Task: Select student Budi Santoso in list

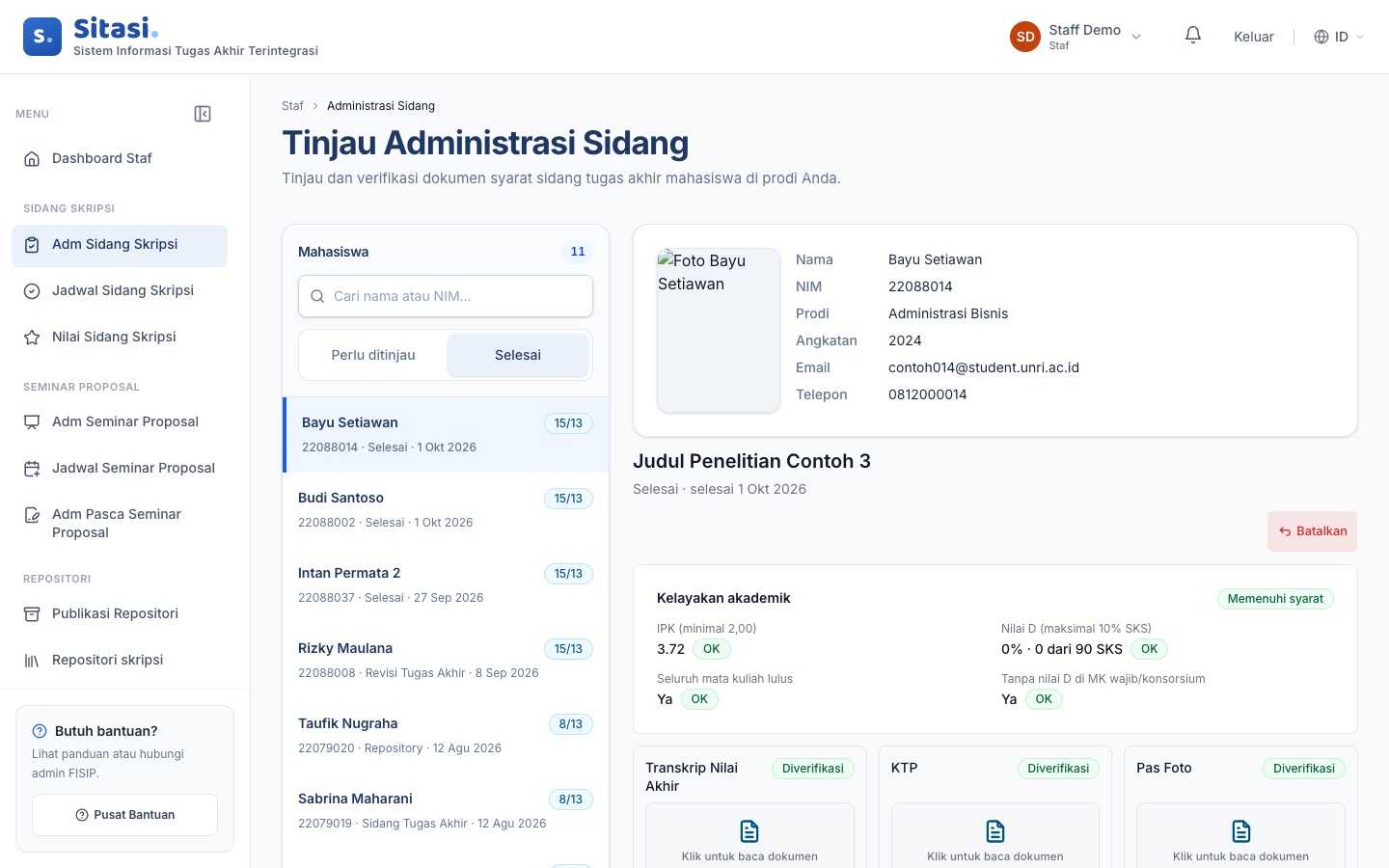Action: pos(446,510)
